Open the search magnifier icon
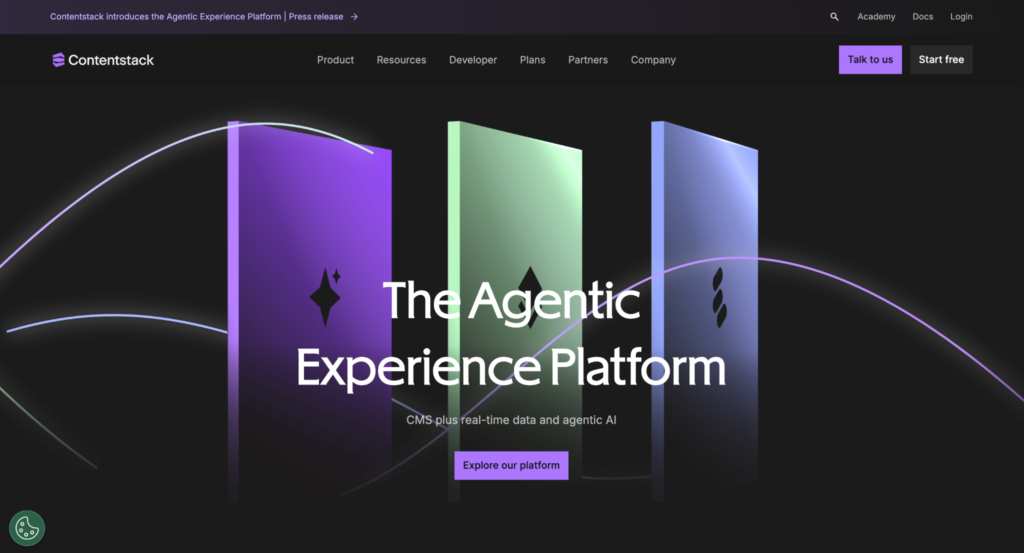 click(834, 17)
